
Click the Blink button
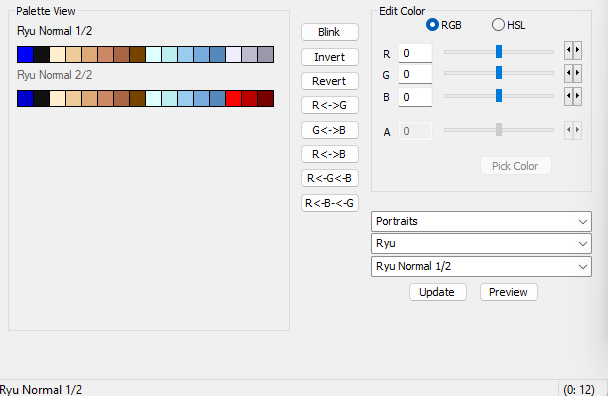(x=330, y=32)
